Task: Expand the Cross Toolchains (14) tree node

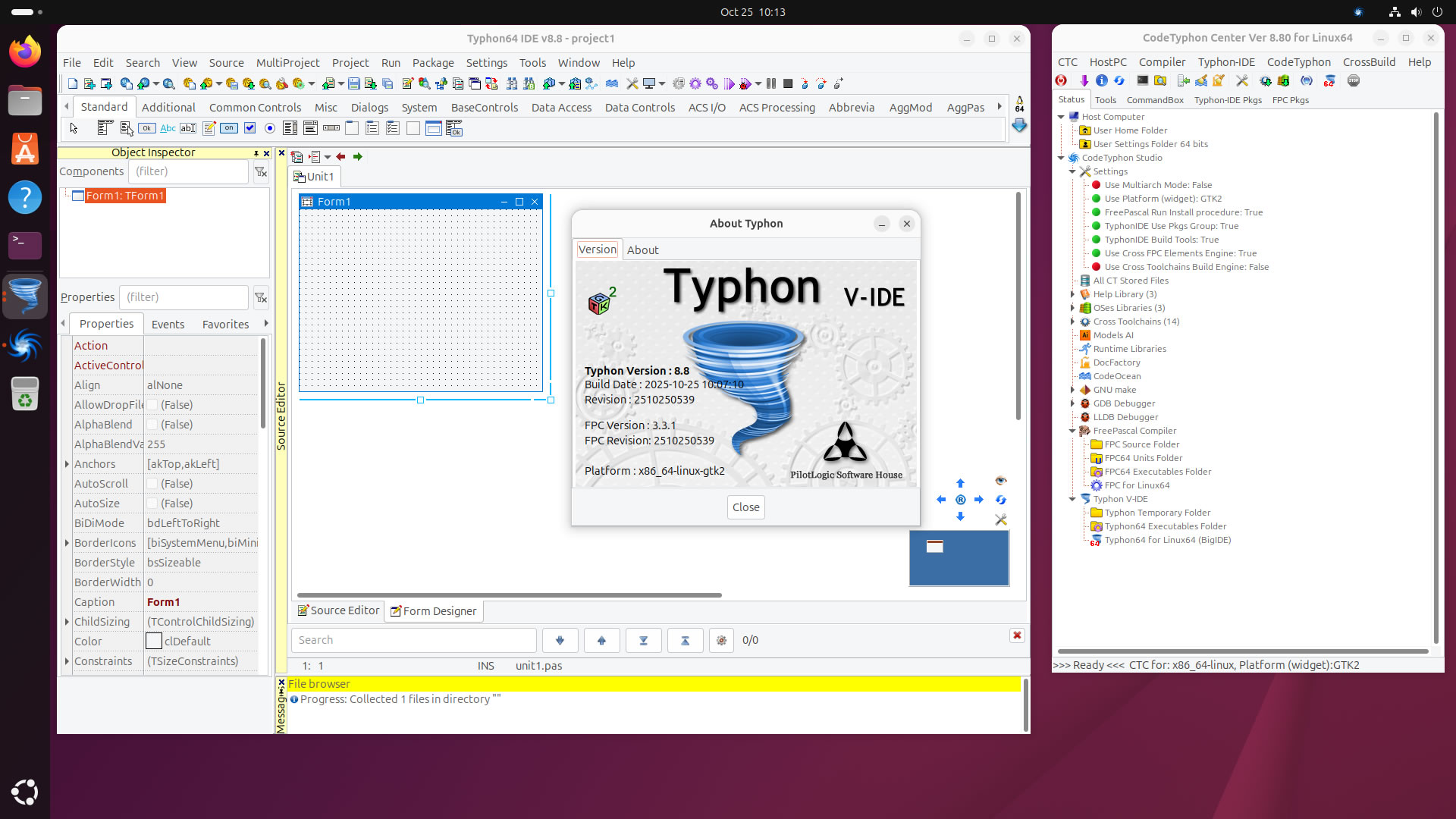Action: tap(1072, 322)
